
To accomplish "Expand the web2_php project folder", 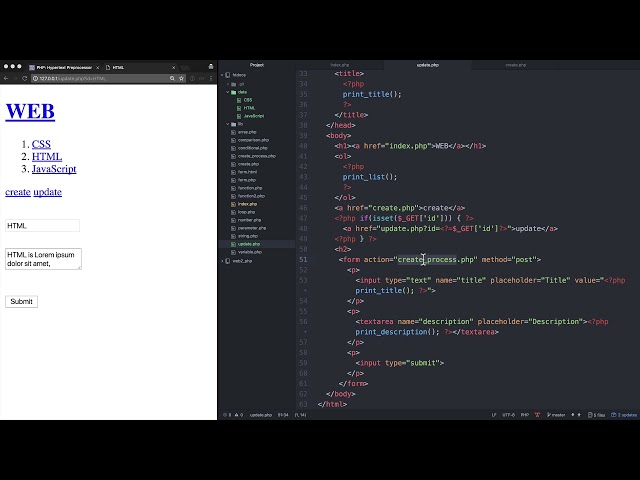I will [x=223, y=261].
